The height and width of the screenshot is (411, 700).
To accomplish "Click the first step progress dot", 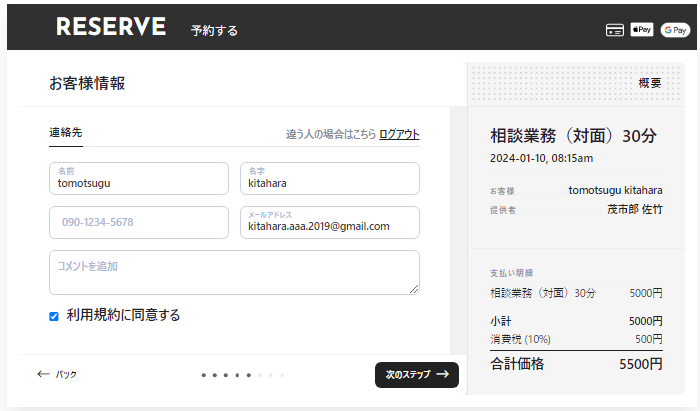I will pos(203,375).
